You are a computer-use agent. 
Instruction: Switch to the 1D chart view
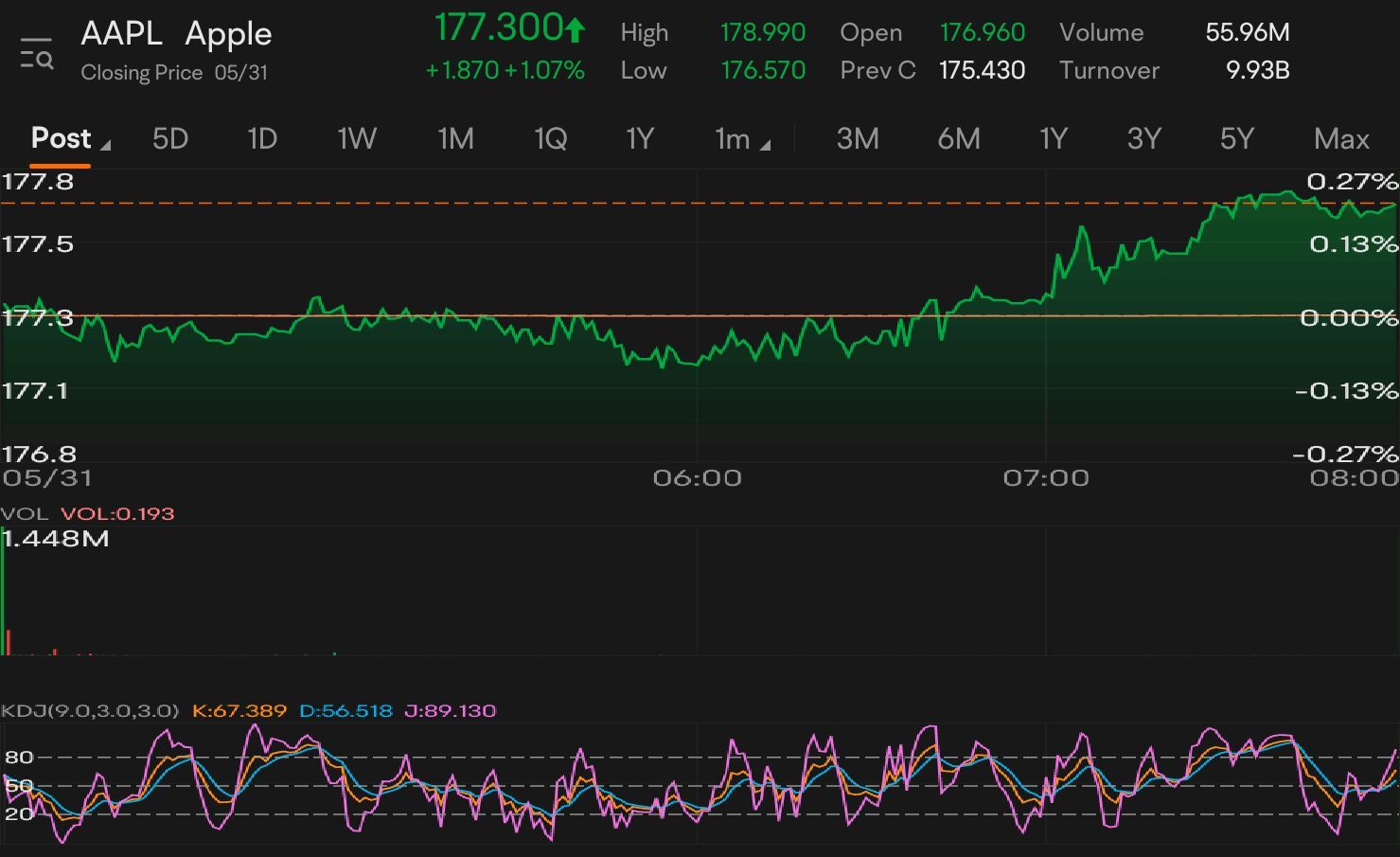pyautogui.click(x=262, y=139)
